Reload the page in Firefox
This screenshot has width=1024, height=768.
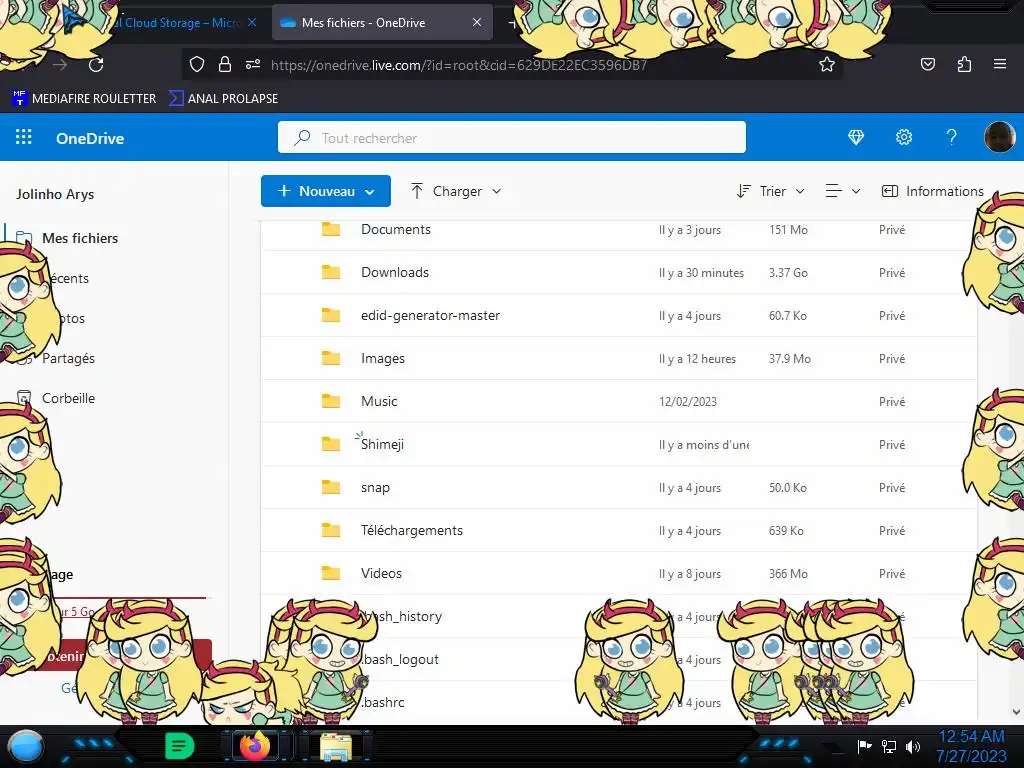96,65
